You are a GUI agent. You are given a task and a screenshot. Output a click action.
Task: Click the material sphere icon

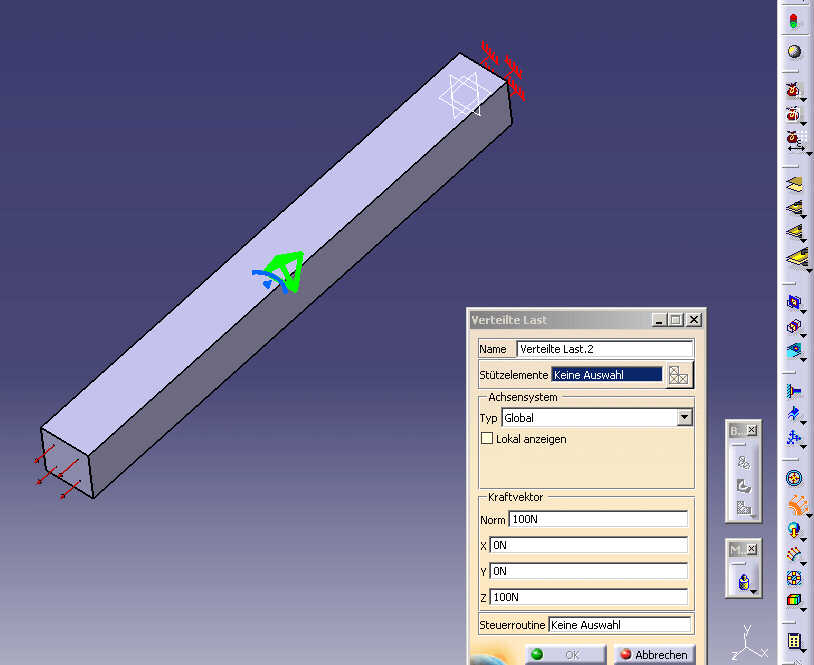point(794,51)
